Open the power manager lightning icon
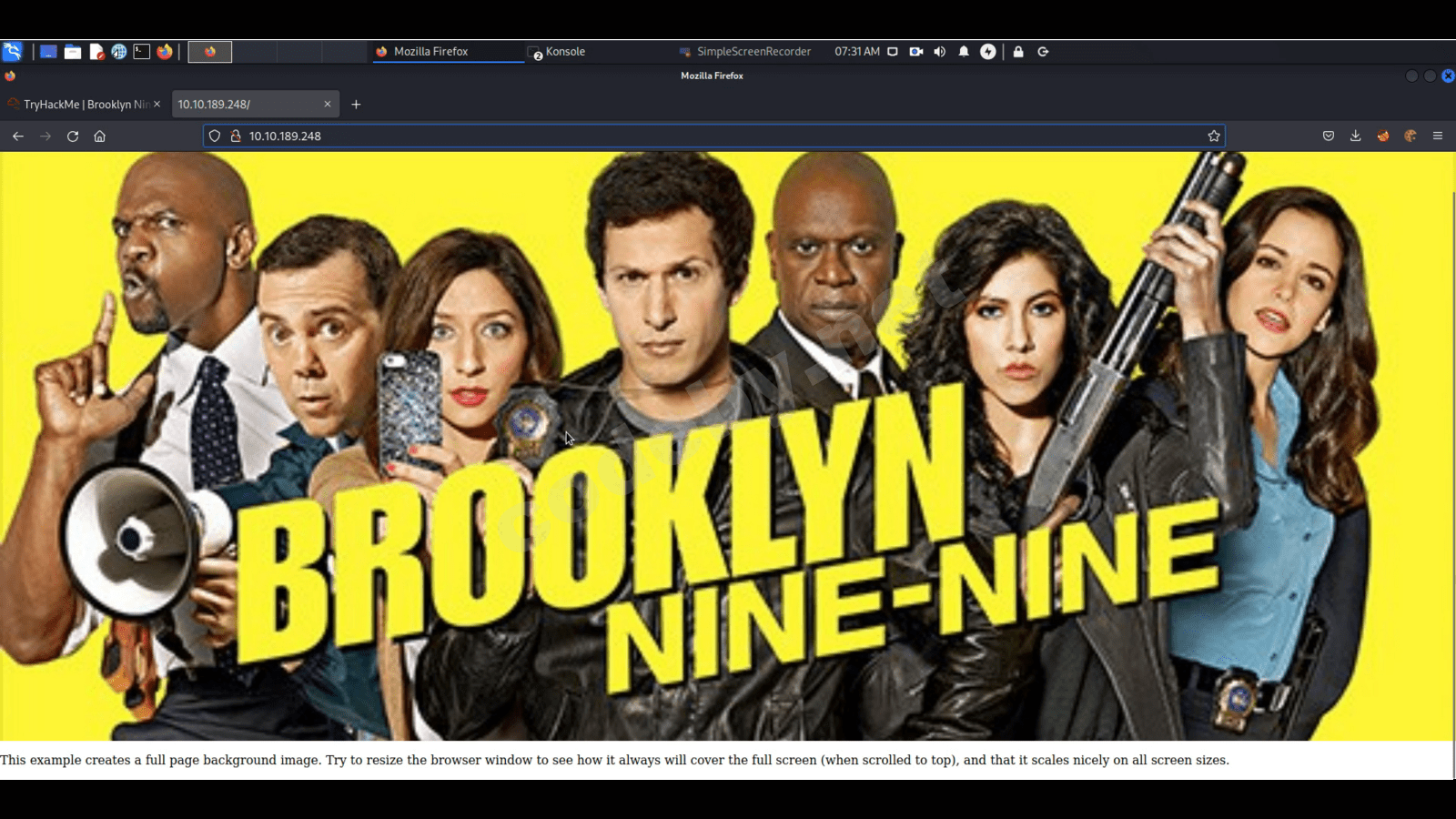 pyautogui.click(x=988, y=52)
